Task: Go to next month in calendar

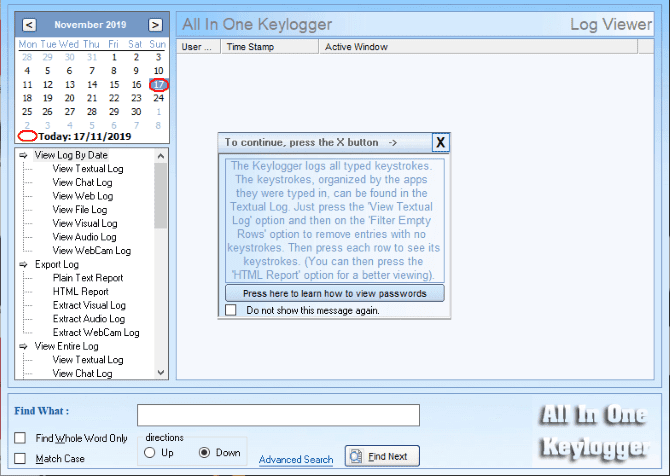Action: click(x=156, y=25)
